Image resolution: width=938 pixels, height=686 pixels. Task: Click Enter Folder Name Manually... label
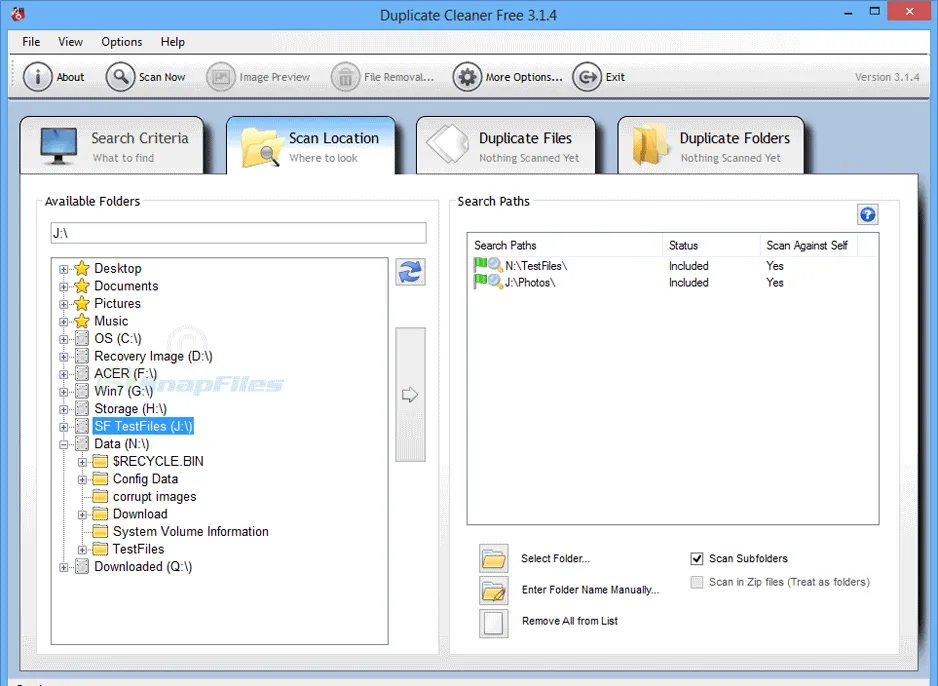coord(590,590)
